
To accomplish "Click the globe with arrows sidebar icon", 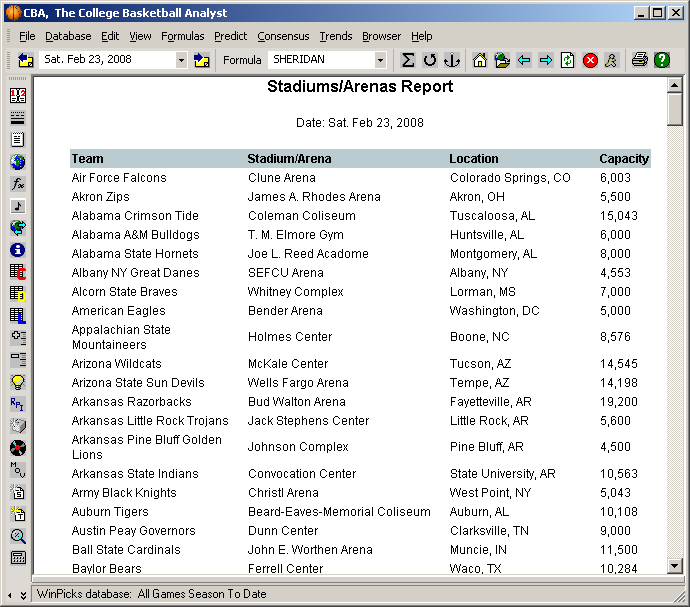I will click(18, 228).
